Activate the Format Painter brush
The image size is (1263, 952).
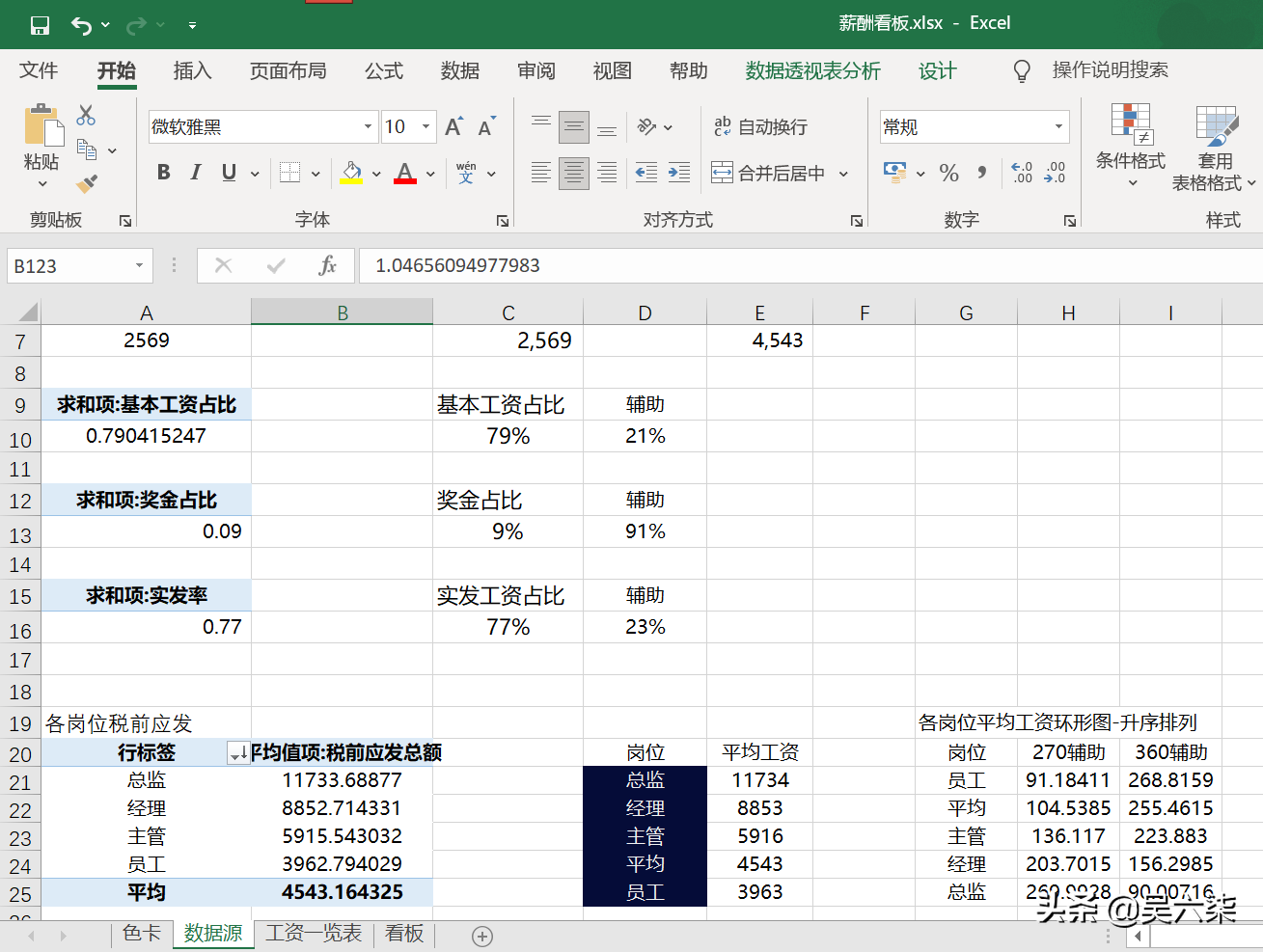[x=87, y=182]
